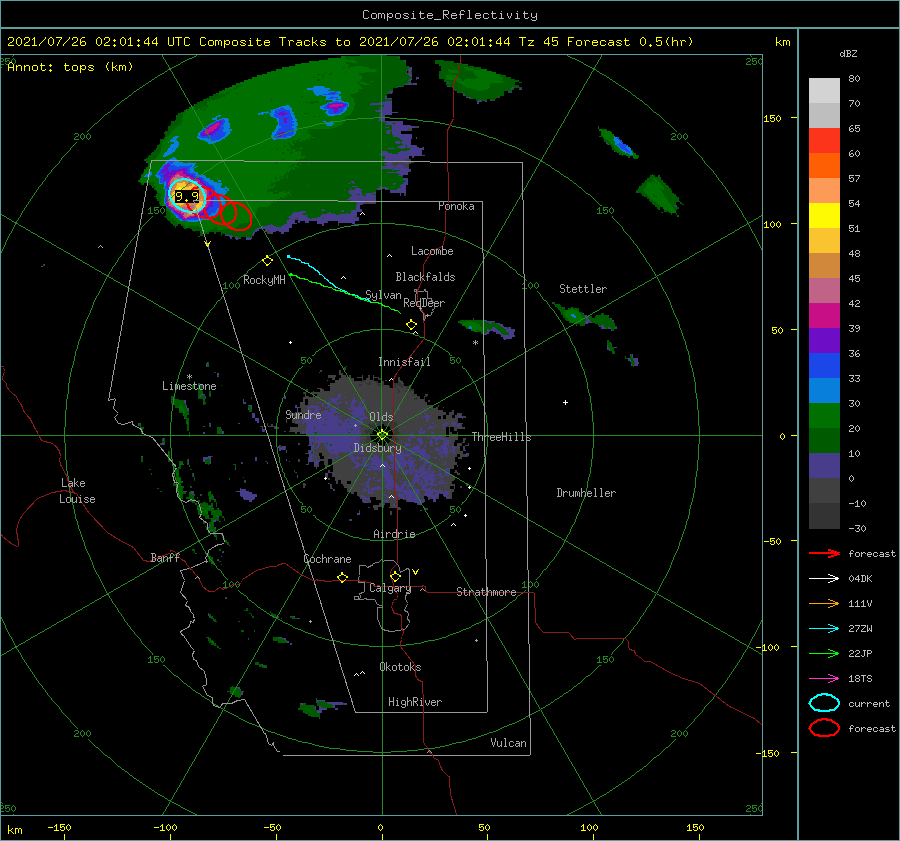Click the plus marker west of Drumheller
The height and width of the screenshot is (841, 900).
pos(565,402)
